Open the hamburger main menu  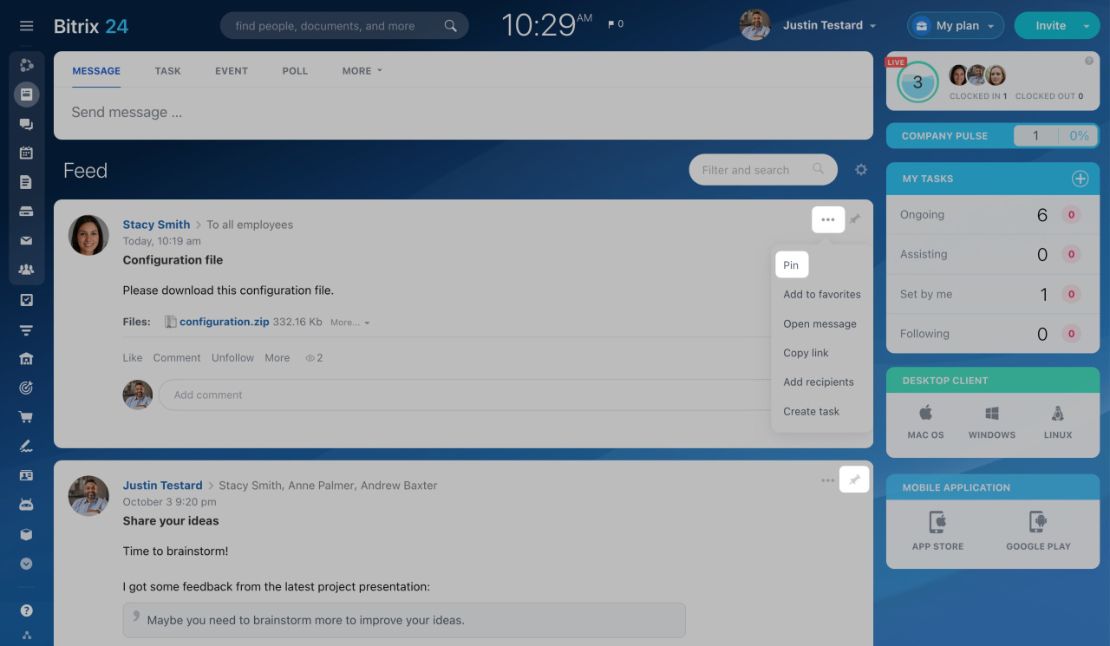click(x=26, y=26)
